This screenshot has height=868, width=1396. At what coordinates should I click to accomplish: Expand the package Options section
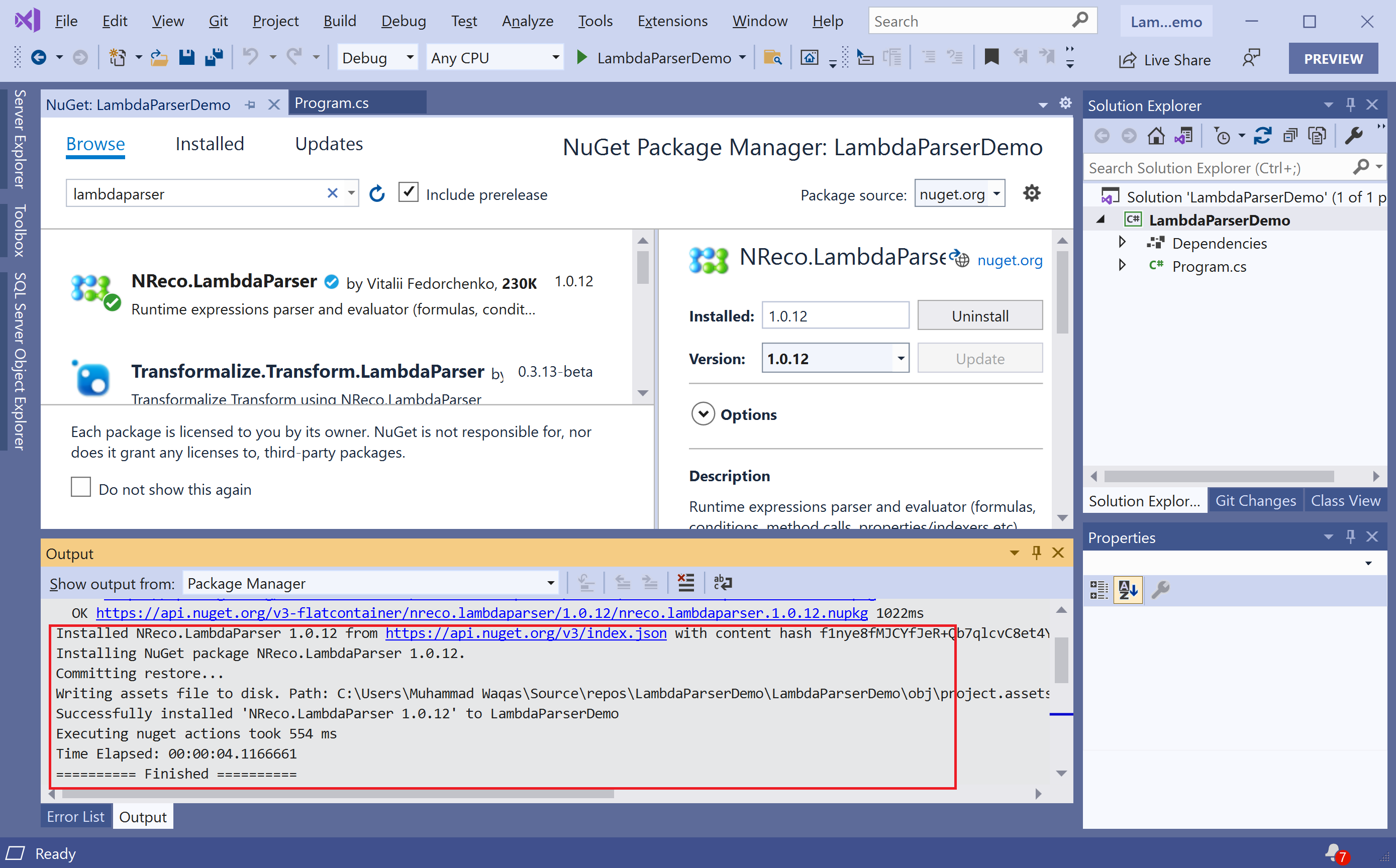703,414
